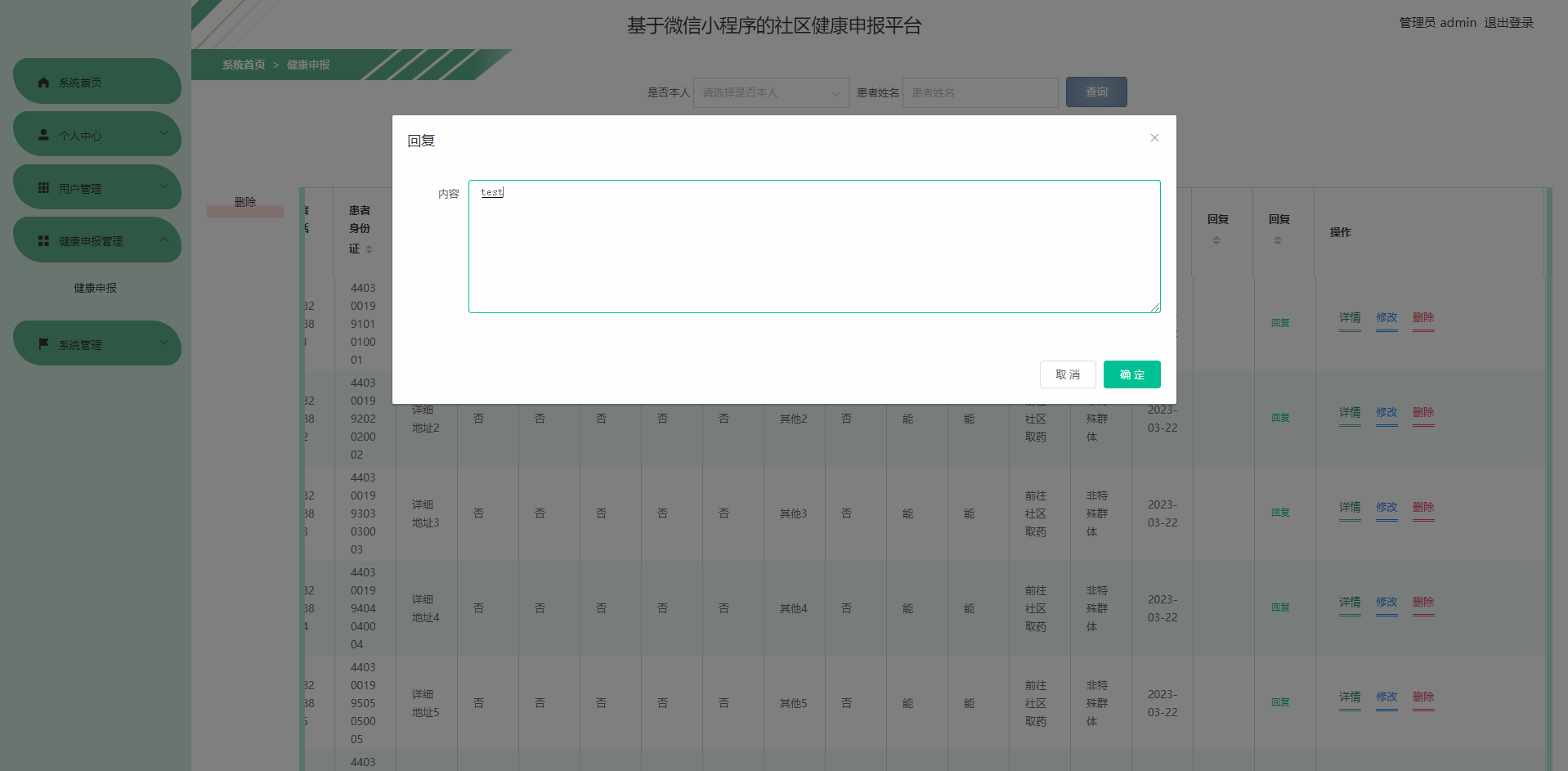Click 回复 in the 详细地址3 row
Image resolution: width=1568 pixels, height=771 pixels.
[1280, 513]
